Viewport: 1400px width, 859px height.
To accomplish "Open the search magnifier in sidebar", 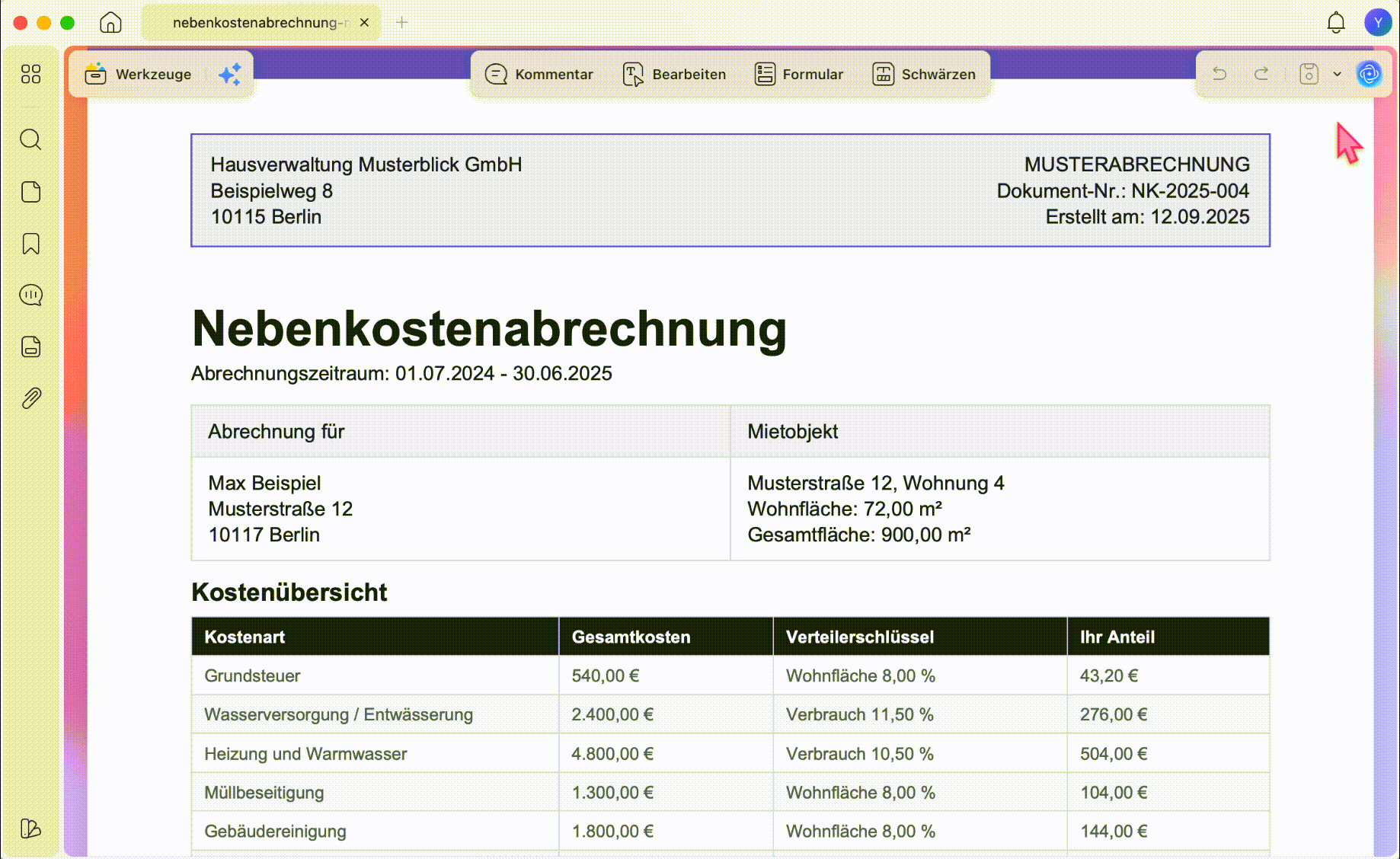I will tap(30, 139).
